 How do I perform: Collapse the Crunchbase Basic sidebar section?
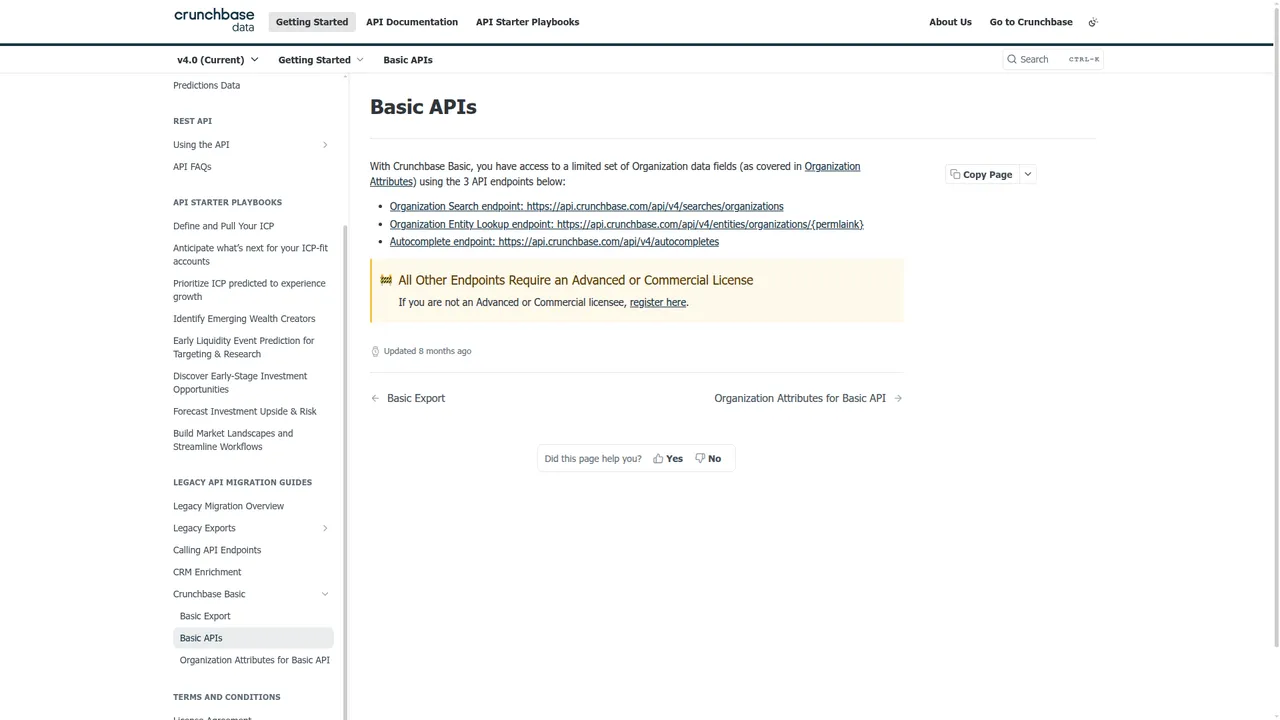coord(325,593)
